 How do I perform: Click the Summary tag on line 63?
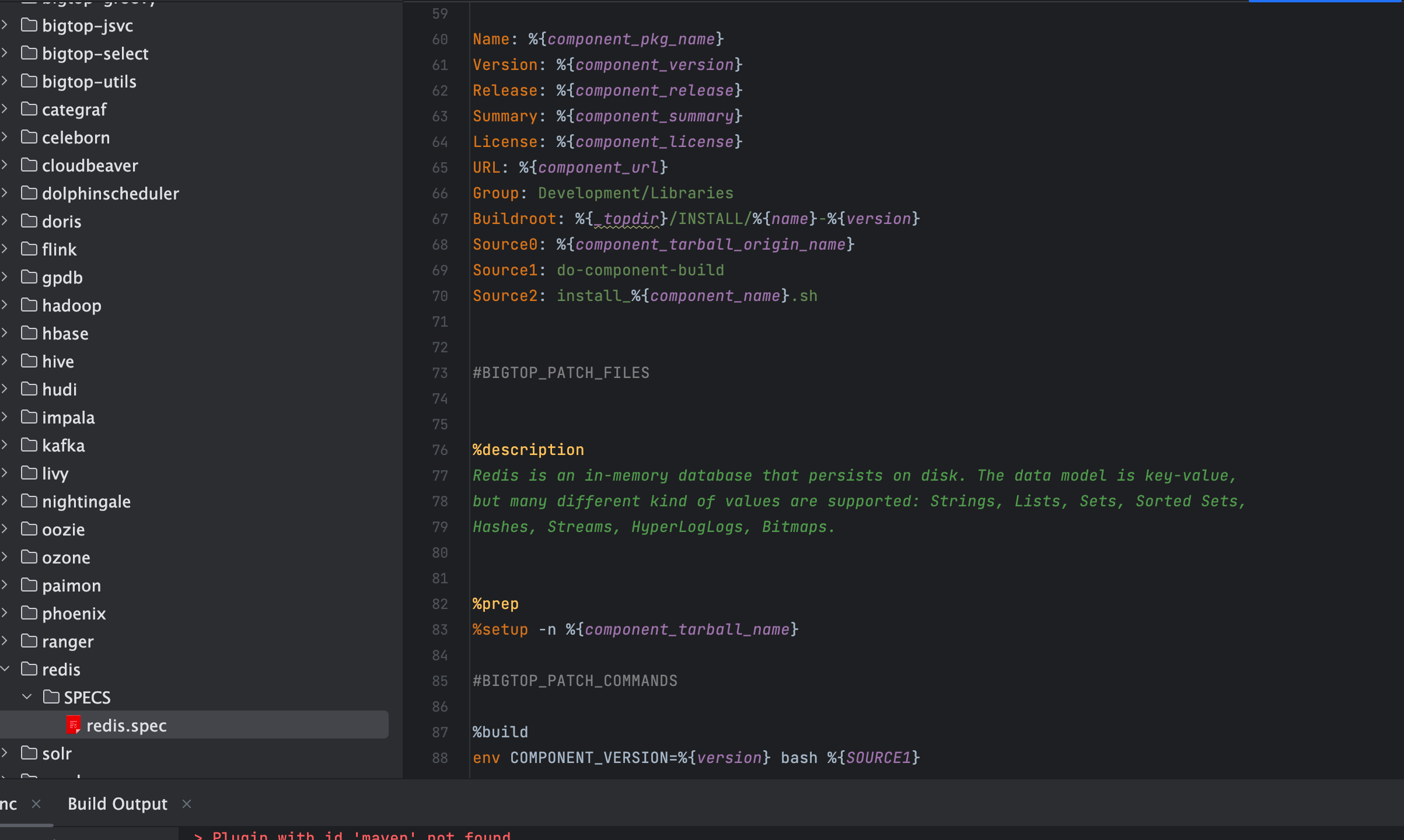coord(505,116)
